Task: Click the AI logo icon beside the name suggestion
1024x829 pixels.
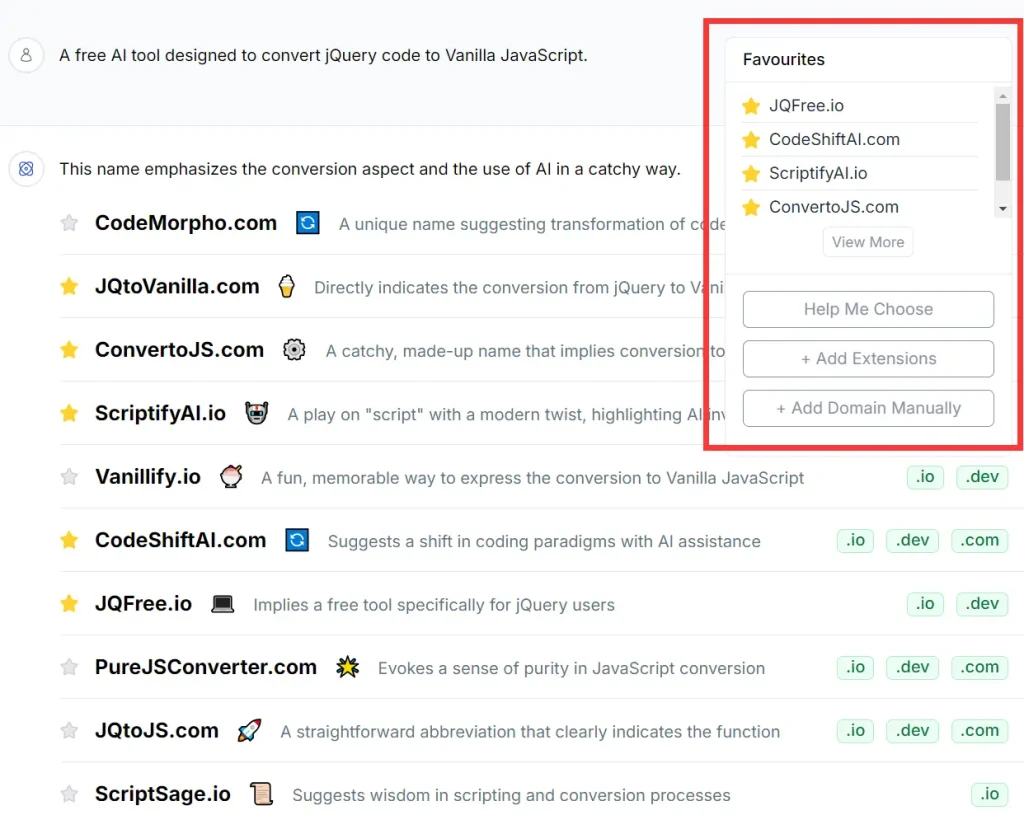Action: point(26,169)
